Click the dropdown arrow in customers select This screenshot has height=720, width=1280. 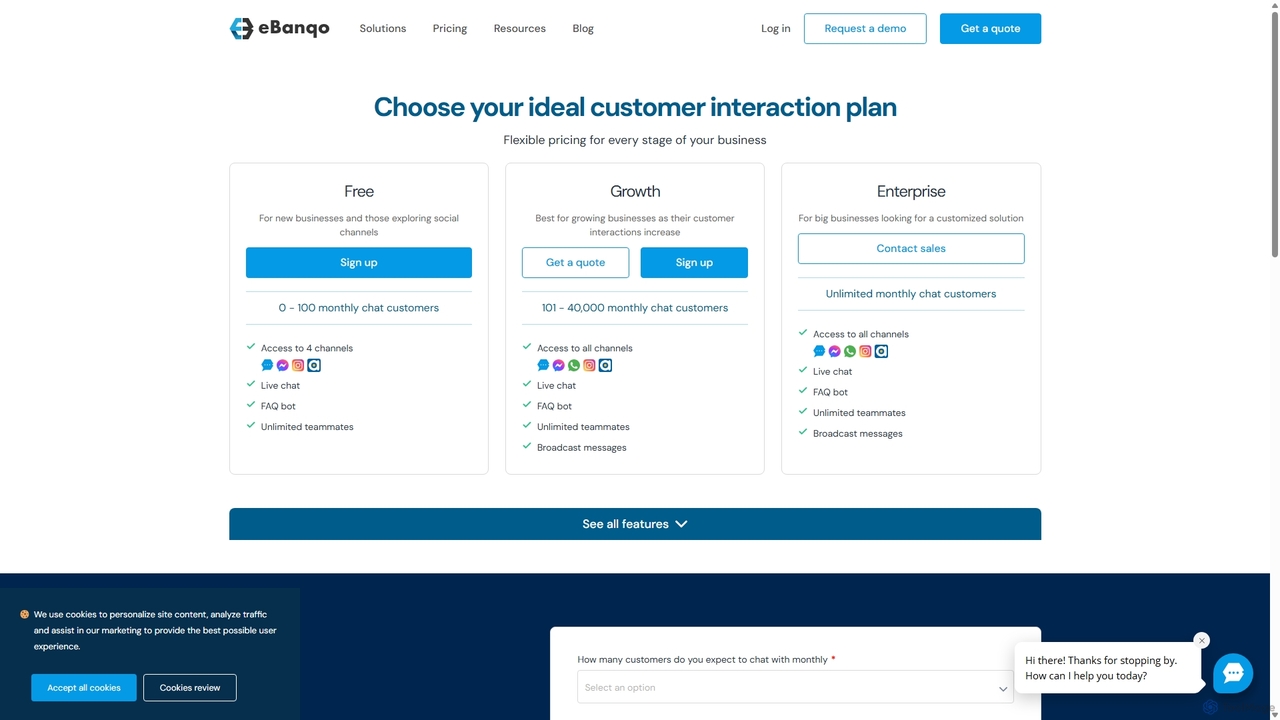[x=1002, y=688]
